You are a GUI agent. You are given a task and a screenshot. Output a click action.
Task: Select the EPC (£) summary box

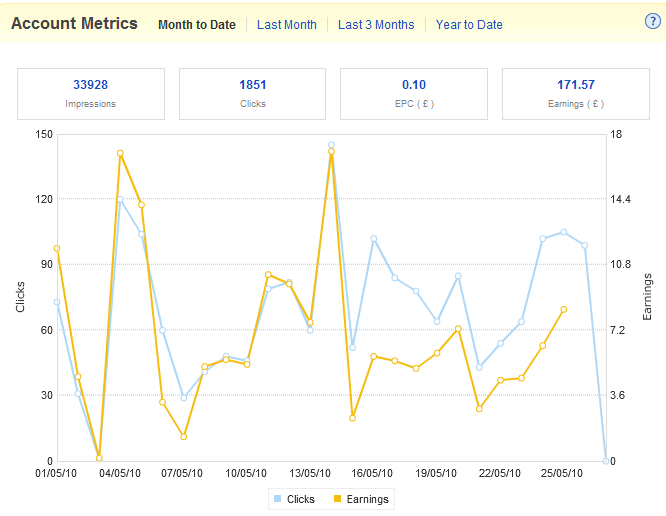[413, 93]
